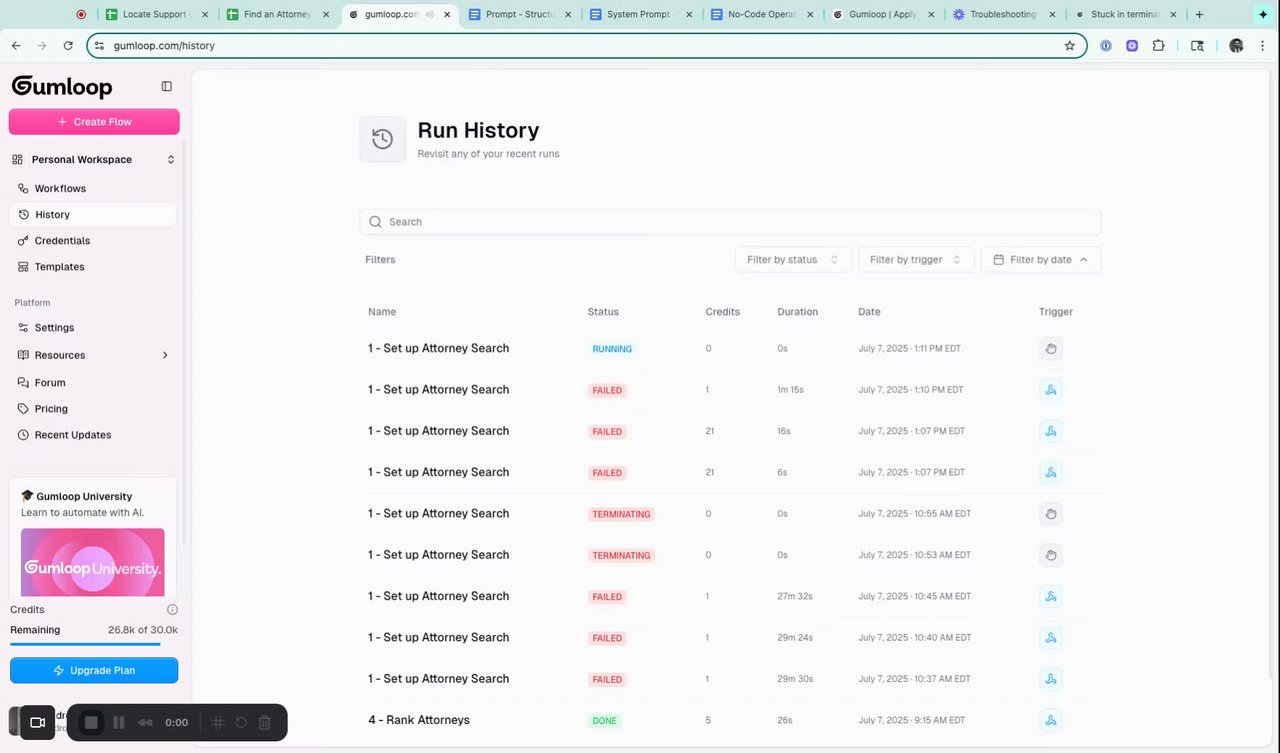The height and width of the screenshot is (753, 1280).
Task: Click trigger icon for 1:10 PM run
Action: point(1050,390)
